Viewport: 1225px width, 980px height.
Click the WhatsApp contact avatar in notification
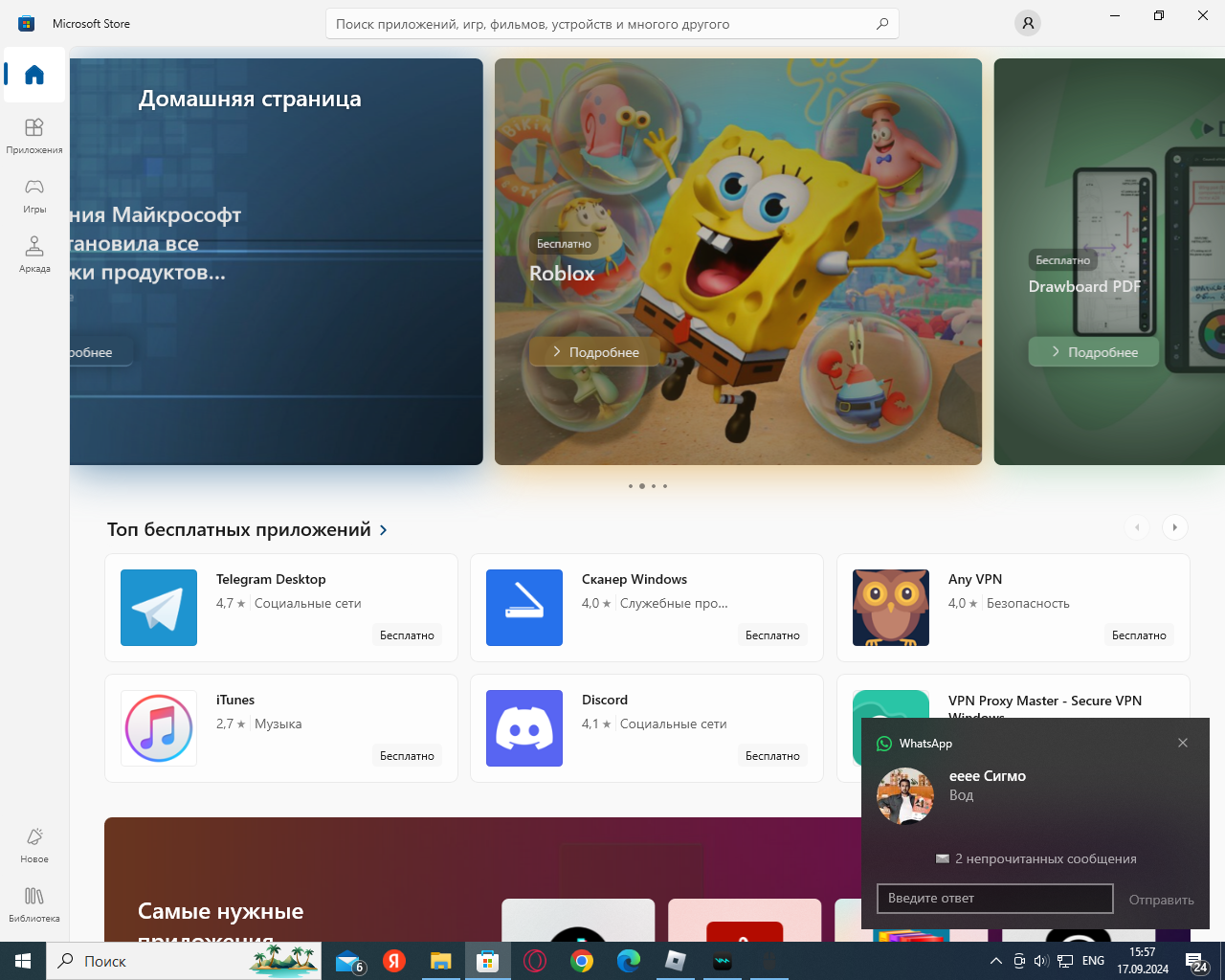[905, 796]
